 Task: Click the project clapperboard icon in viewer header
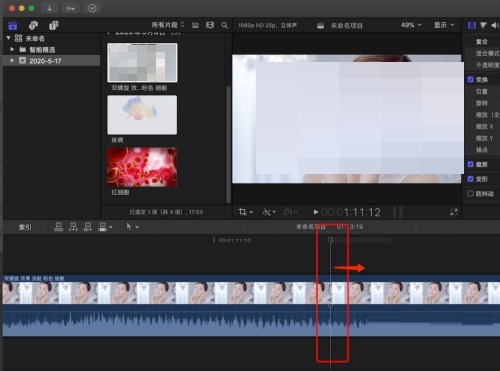(320, 26)
